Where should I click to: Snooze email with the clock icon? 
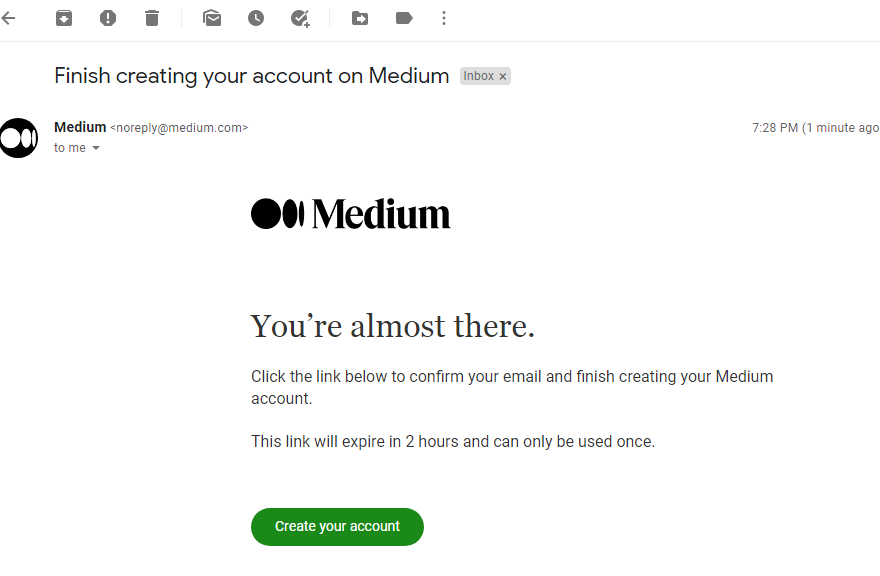pos(256,19)
